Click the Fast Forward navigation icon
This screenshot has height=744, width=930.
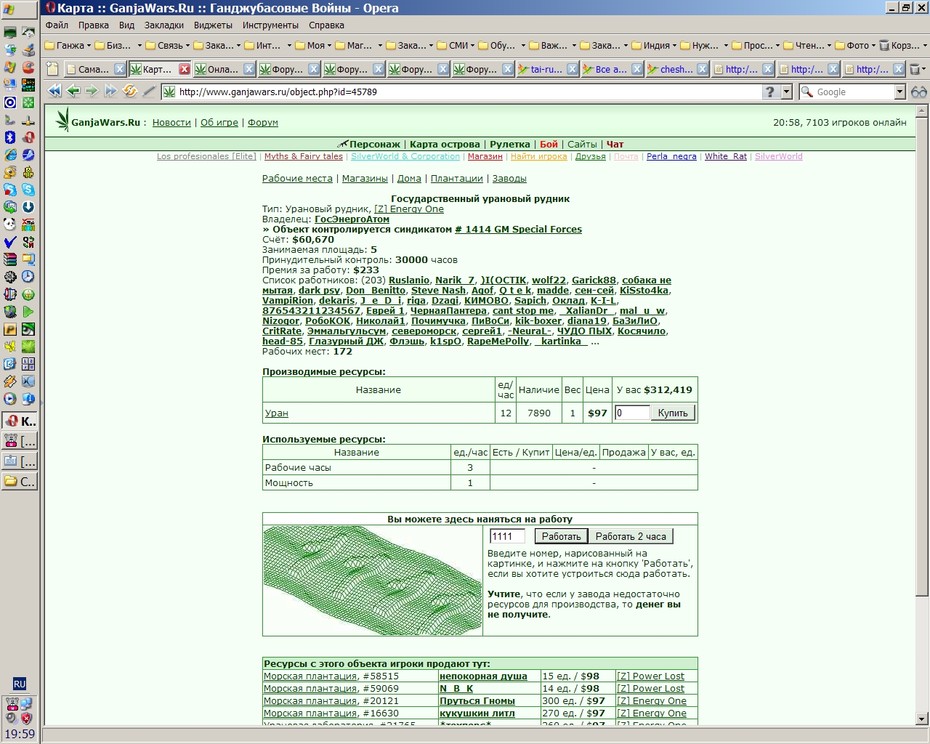(111, 91)
